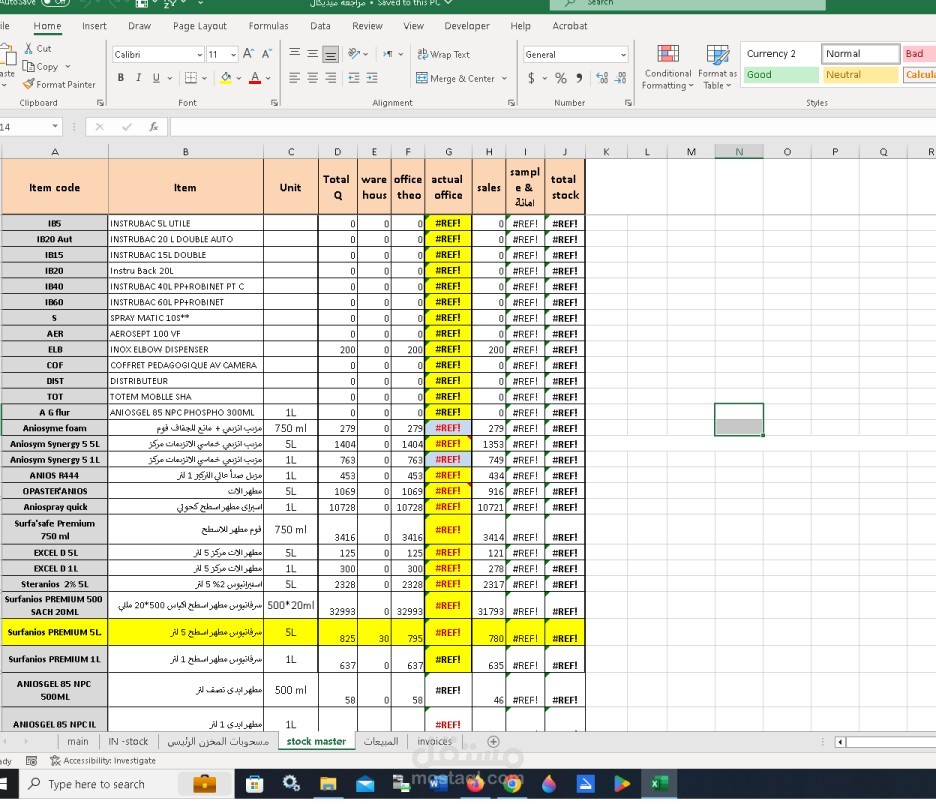Apply the Good cell style
Image resolution: width=936 pixels, height=804 pixels.
(780, 75)
